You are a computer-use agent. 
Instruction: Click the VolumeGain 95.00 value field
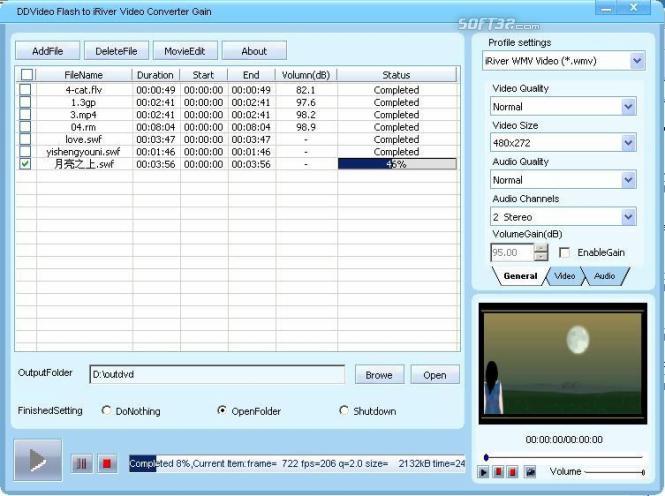click(x=512, y=253)
